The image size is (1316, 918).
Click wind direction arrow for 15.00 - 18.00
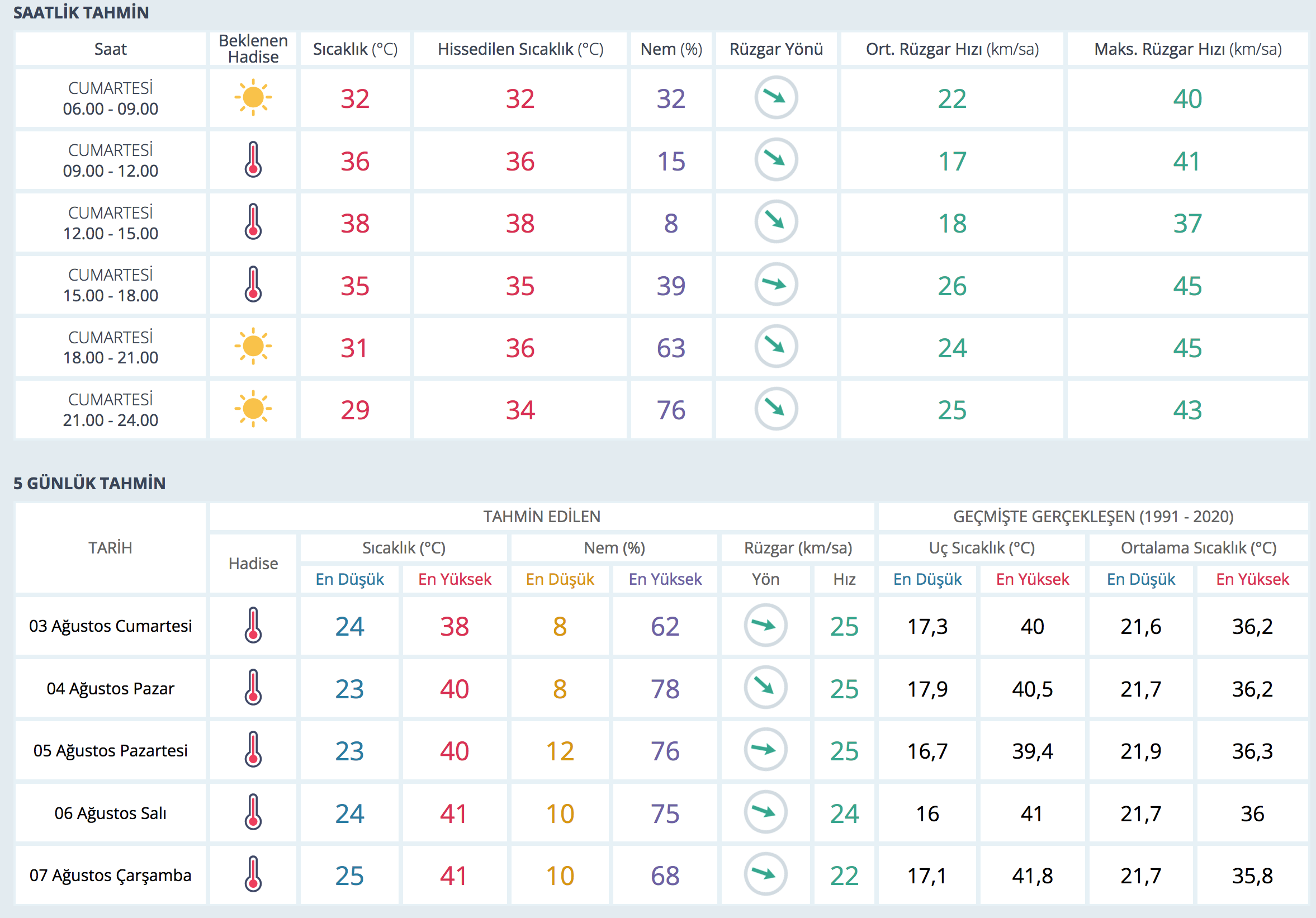tap(775, 285)
